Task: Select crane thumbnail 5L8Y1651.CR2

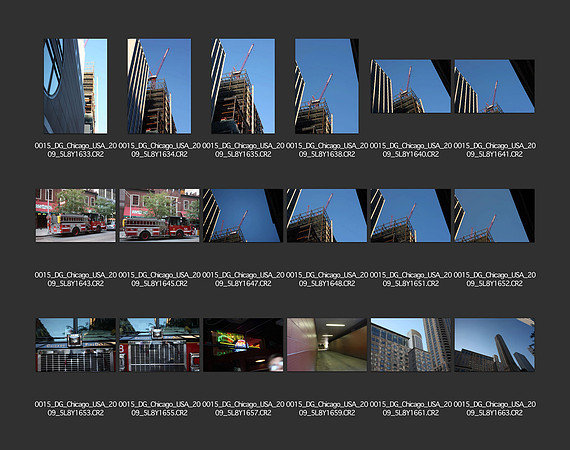Action: (411, 215)
